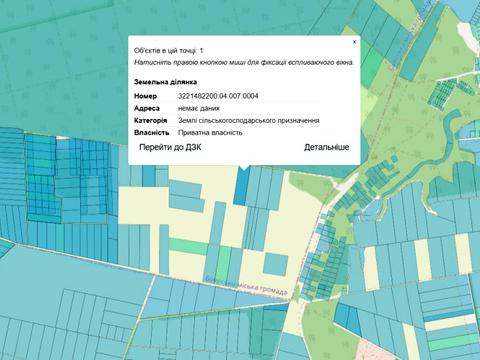Select the category value 'Землі сільськогосподарського призначення'

pos(249,120)
